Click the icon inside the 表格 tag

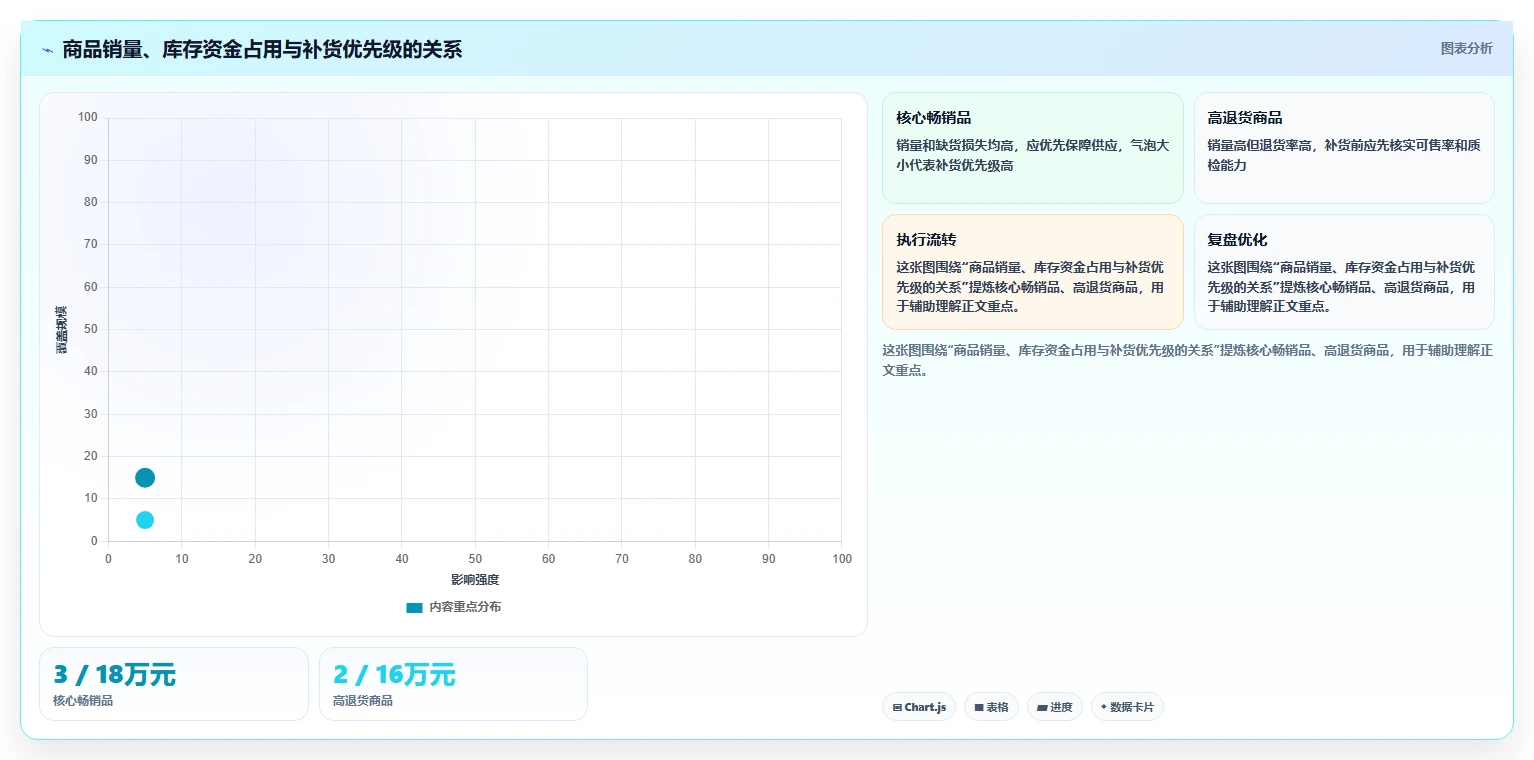pos(979,708)
